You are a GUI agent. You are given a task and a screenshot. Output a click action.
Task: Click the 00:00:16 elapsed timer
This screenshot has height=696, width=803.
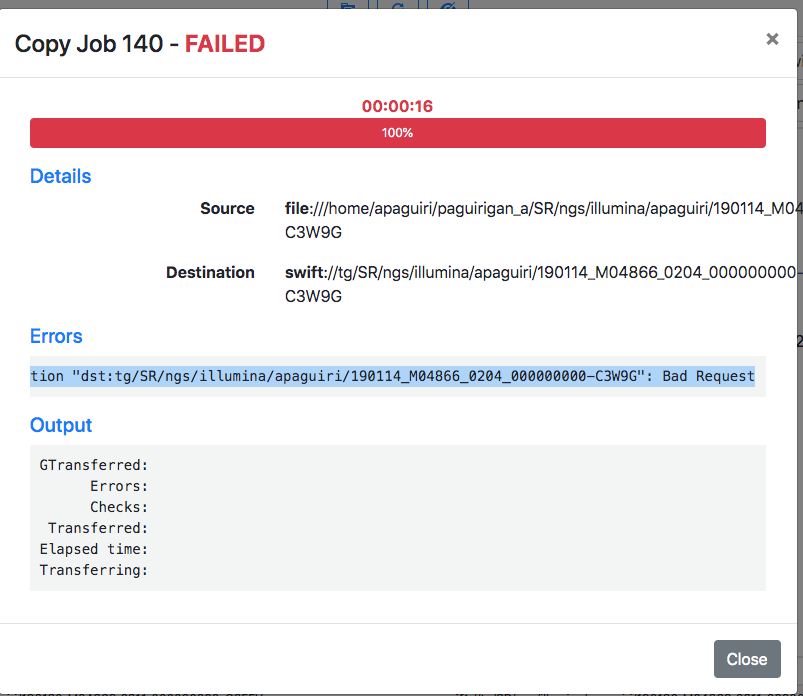pos(397,106)
